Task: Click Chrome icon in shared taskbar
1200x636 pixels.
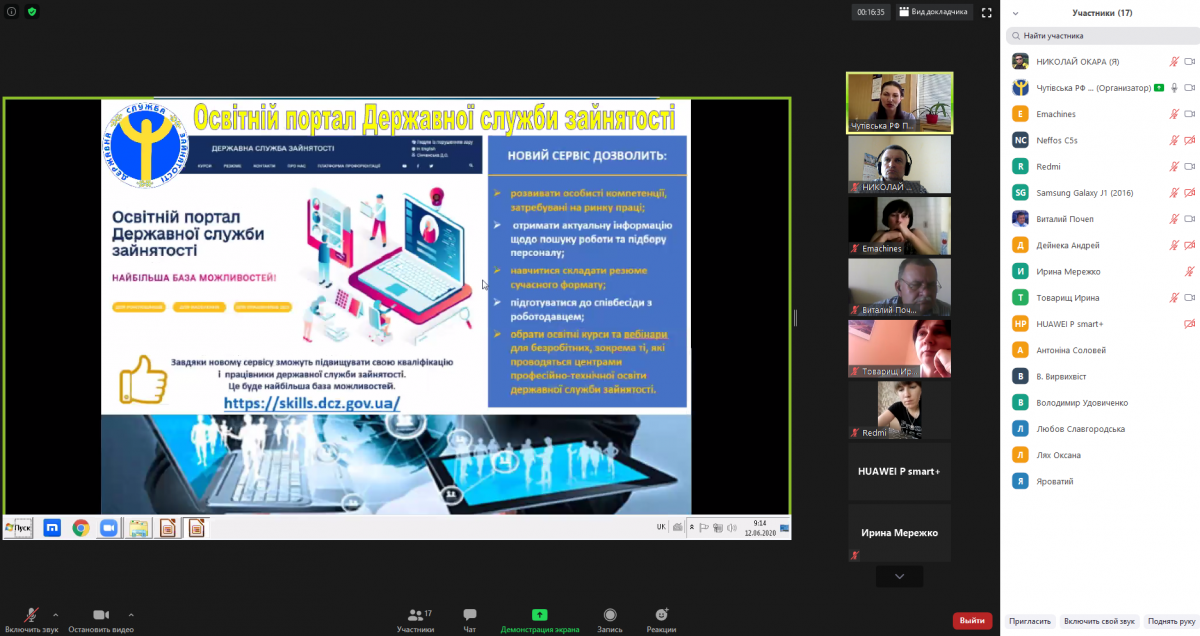Action: point(80,528)
